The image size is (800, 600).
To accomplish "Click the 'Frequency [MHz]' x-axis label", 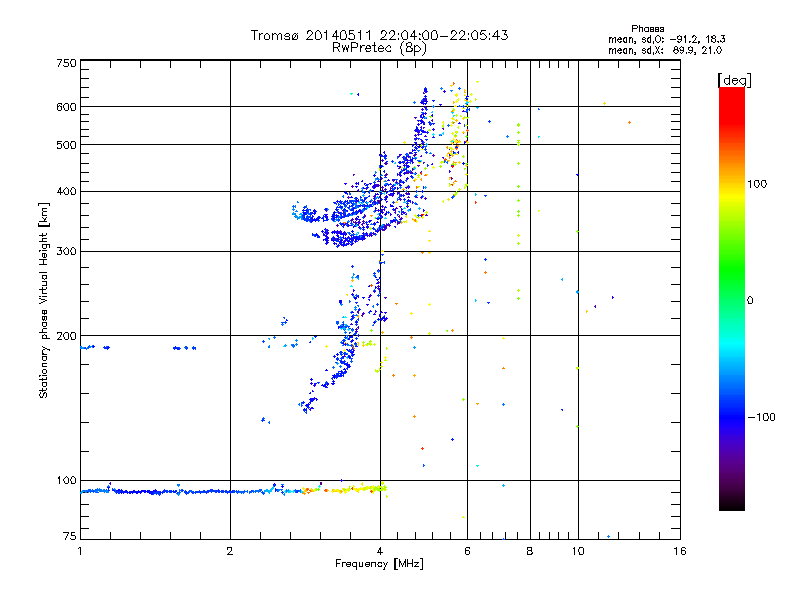I will click(379, 564).
